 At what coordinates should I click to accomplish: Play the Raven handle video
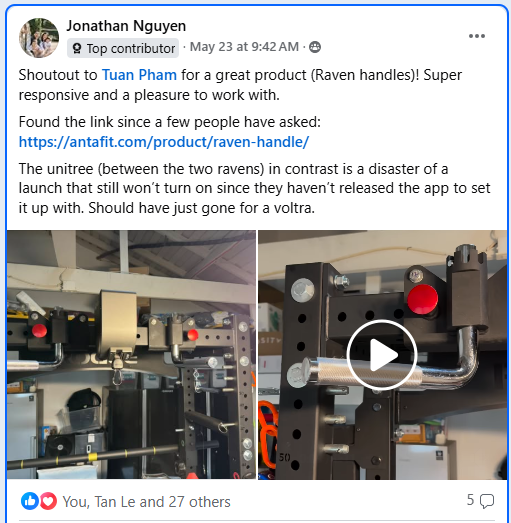coord(382,355)
